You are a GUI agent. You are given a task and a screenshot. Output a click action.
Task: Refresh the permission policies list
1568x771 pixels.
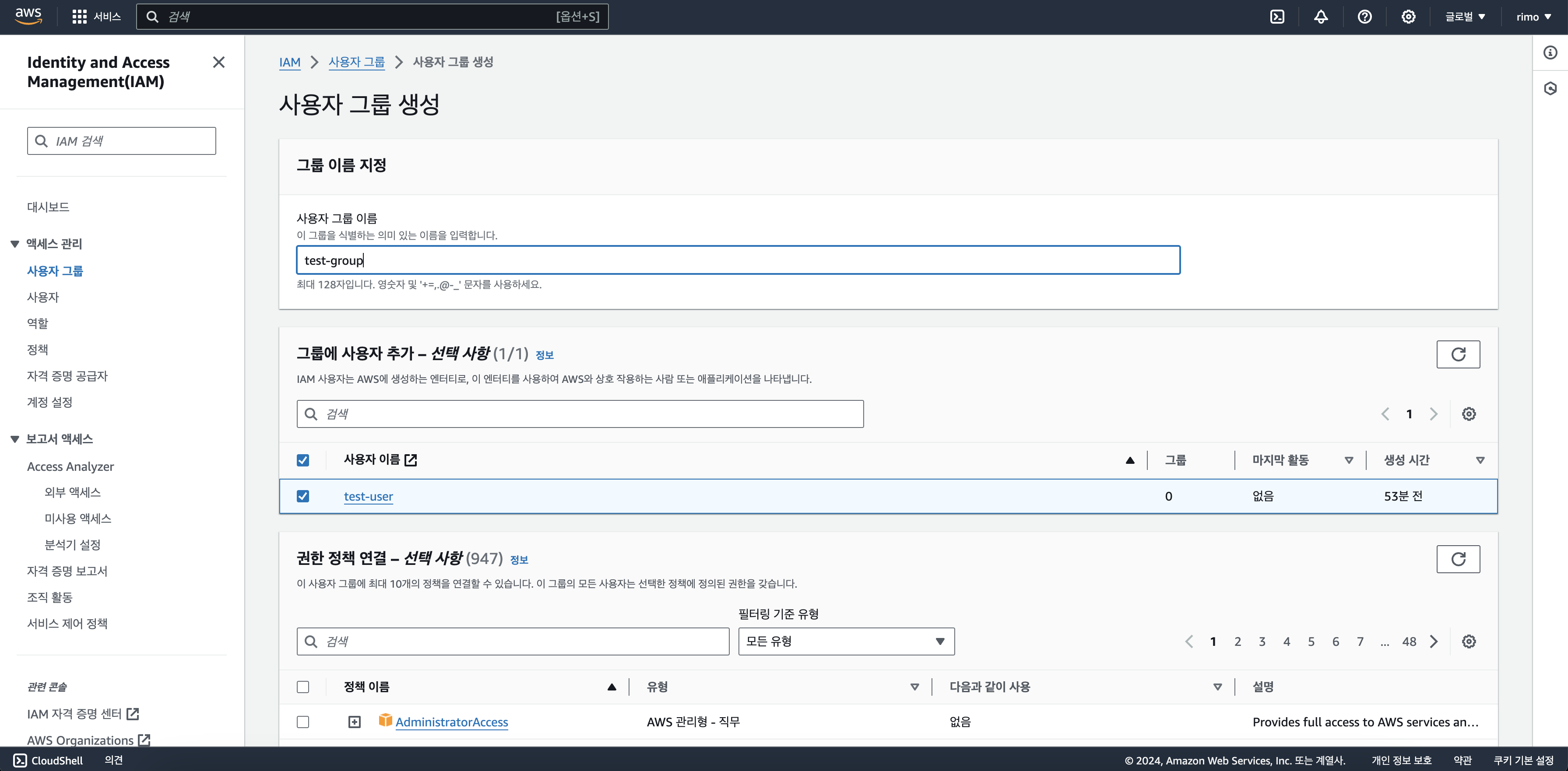pyautogui.click(x=1458, y=559)
